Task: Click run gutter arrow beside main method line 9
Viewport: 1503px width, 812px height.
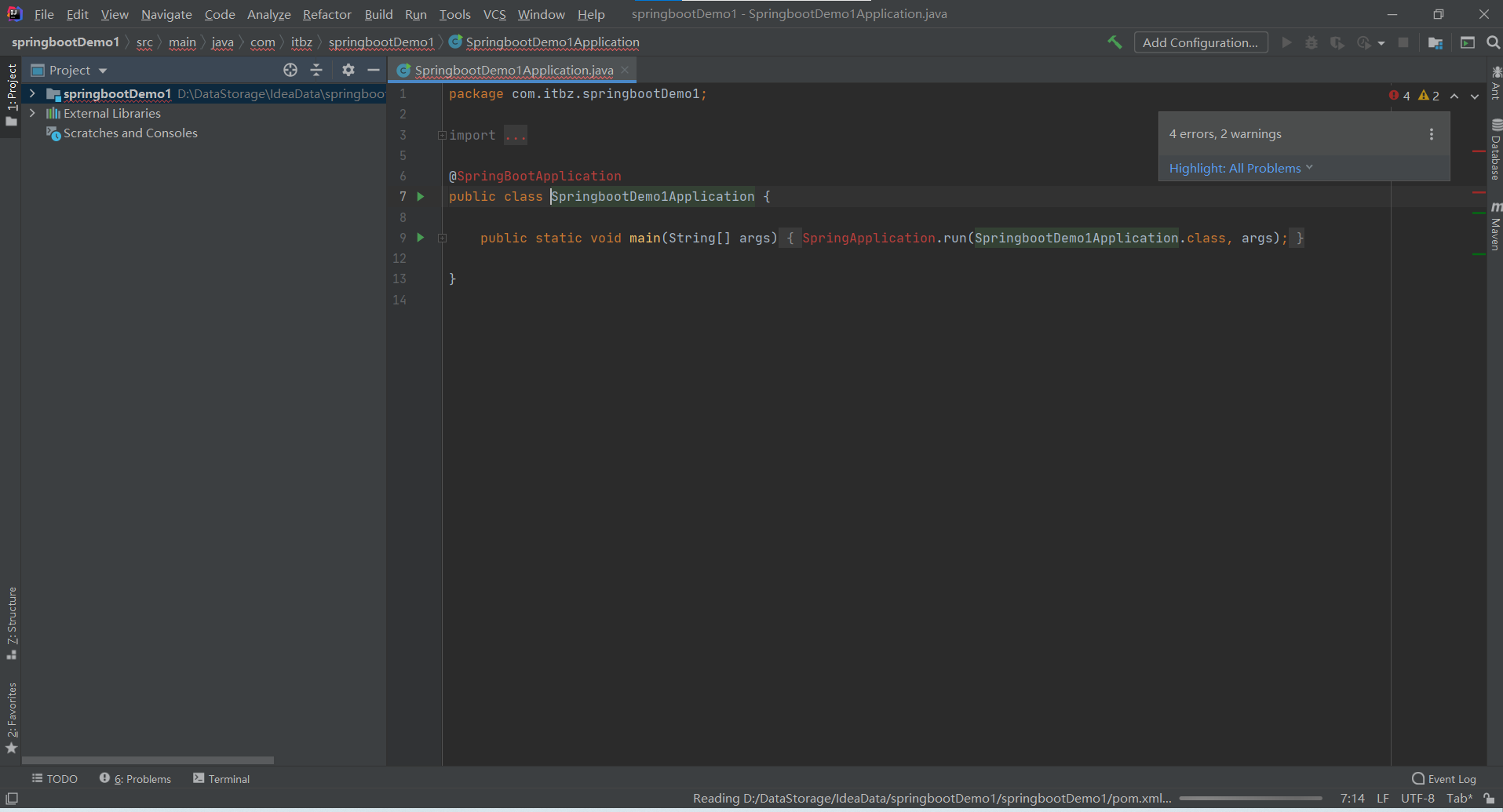Action: 421,237
